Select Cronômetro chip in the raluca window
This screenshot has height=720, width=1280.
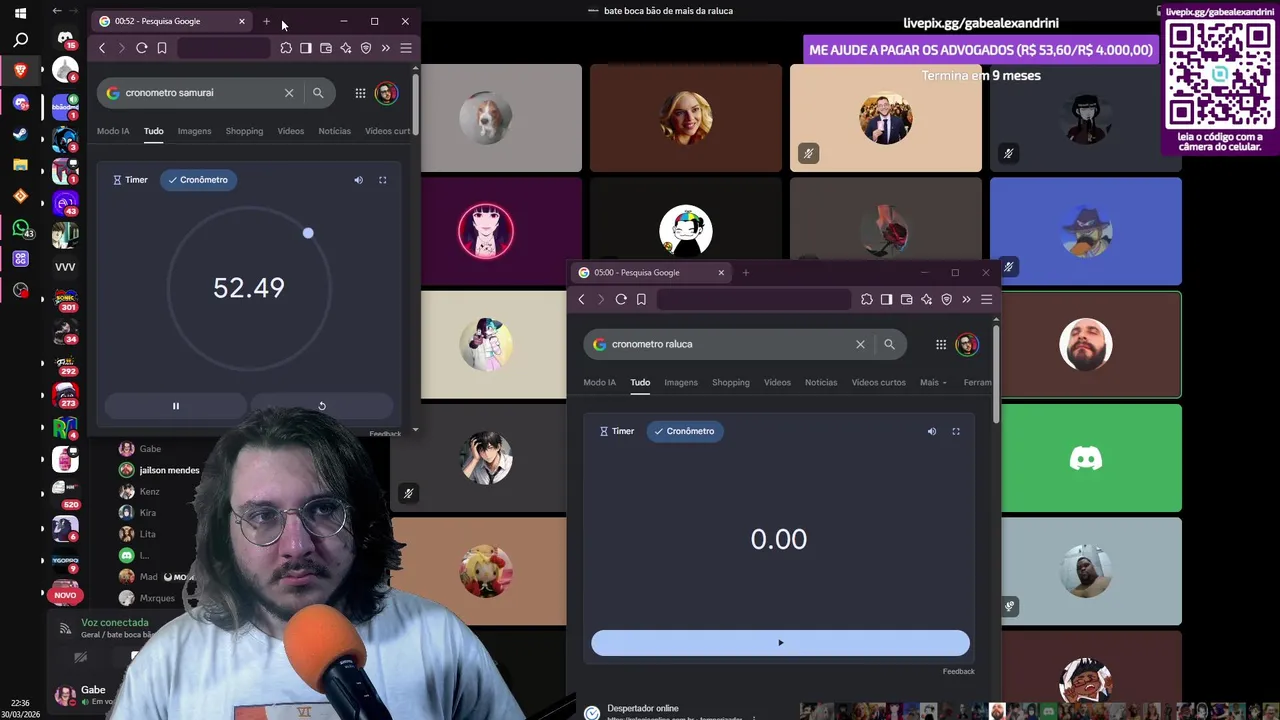point(685,431)
